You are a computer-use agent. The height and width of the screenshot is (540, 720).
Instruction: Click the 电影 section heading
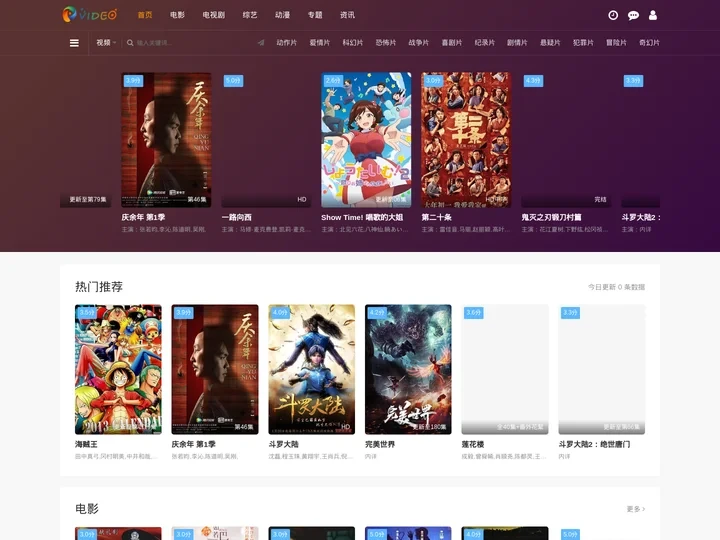[x=87, y=509]
